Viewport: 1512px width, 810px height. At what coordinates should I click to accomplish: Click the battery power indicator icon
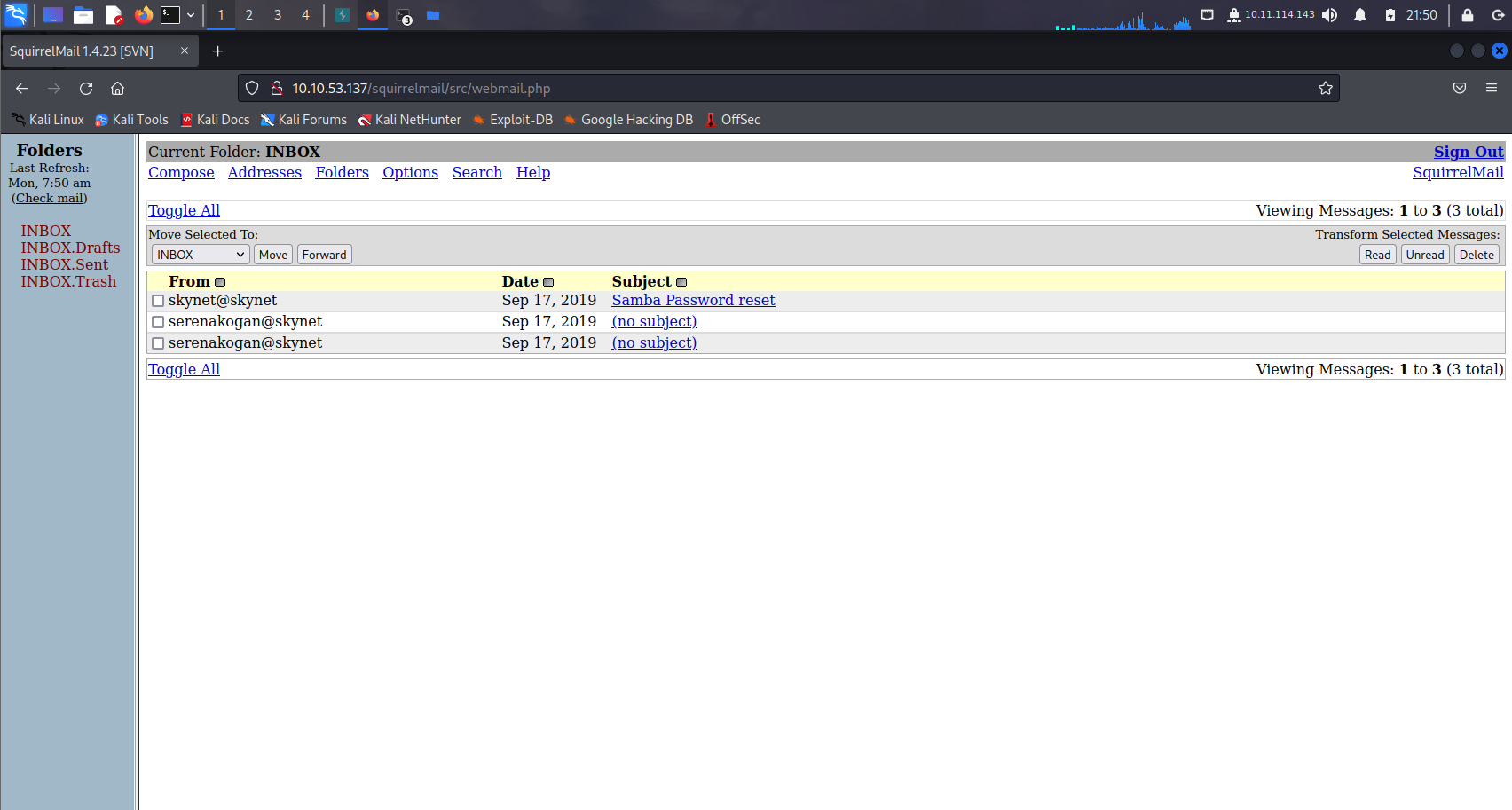tap(1390, 15)
